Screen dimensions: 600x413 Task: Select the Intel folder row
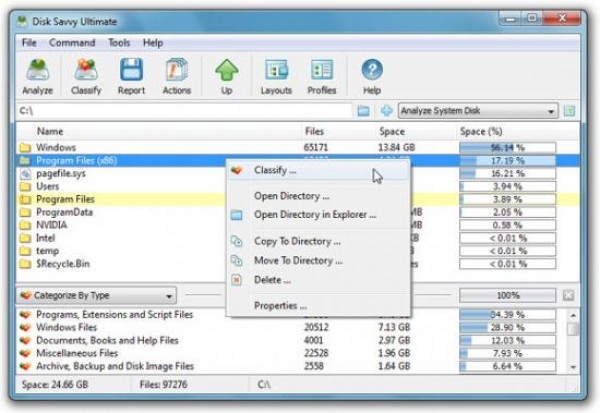pos(297,238)
